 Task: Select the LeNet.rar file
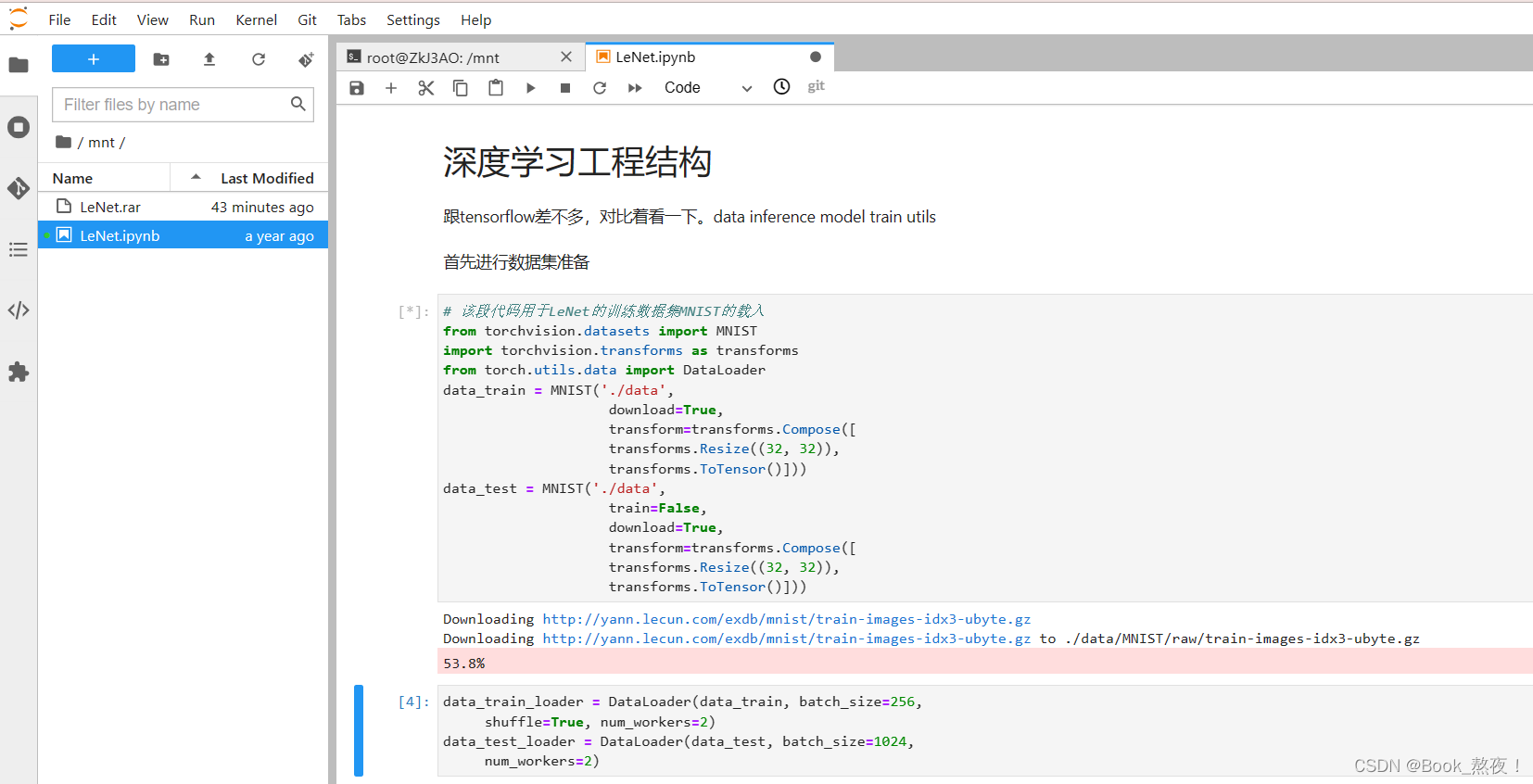[184, 207]
